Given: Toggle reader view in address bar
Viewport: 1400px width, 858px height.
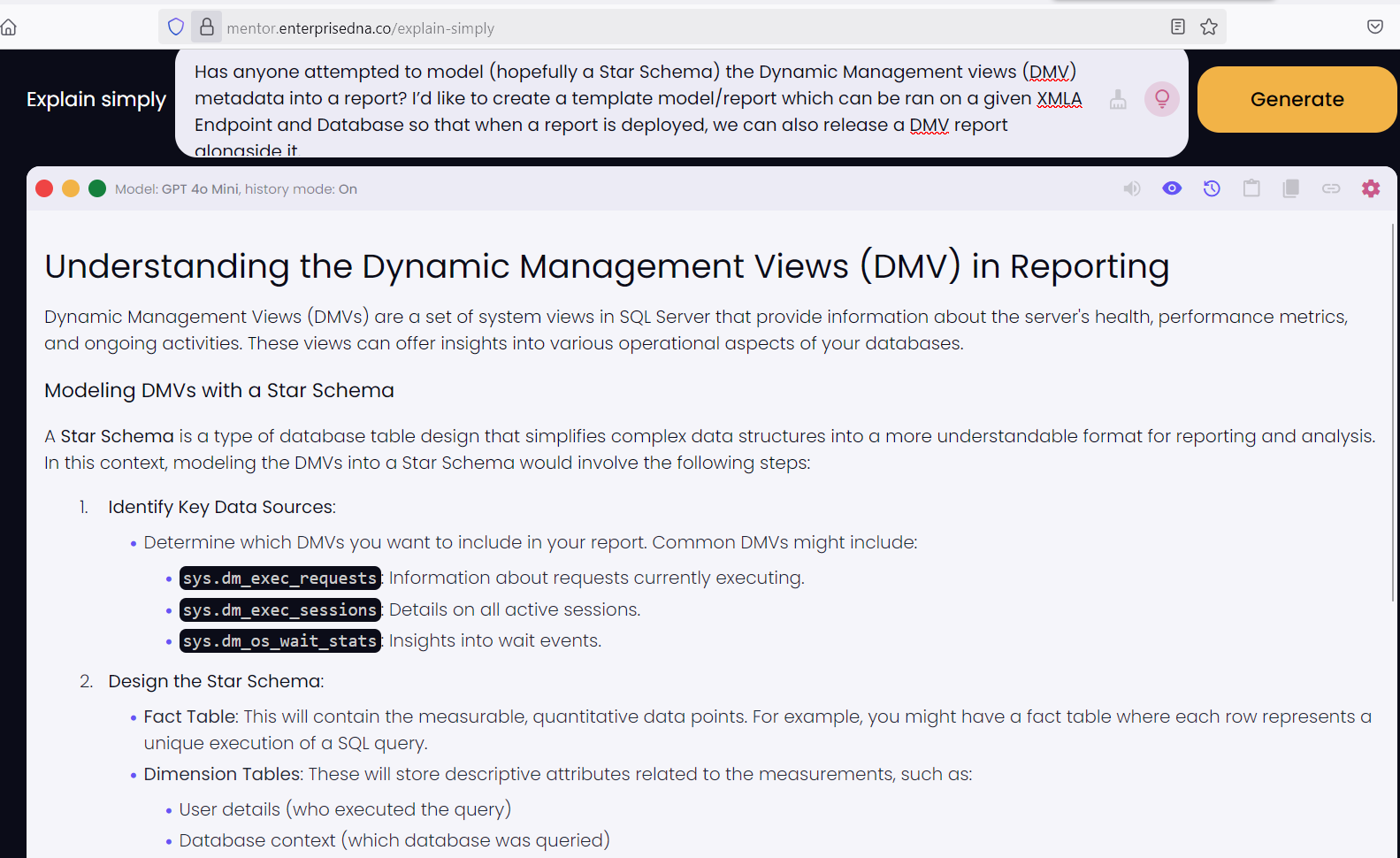Looking at the screenshot, I should click(x=1178, y=27).
